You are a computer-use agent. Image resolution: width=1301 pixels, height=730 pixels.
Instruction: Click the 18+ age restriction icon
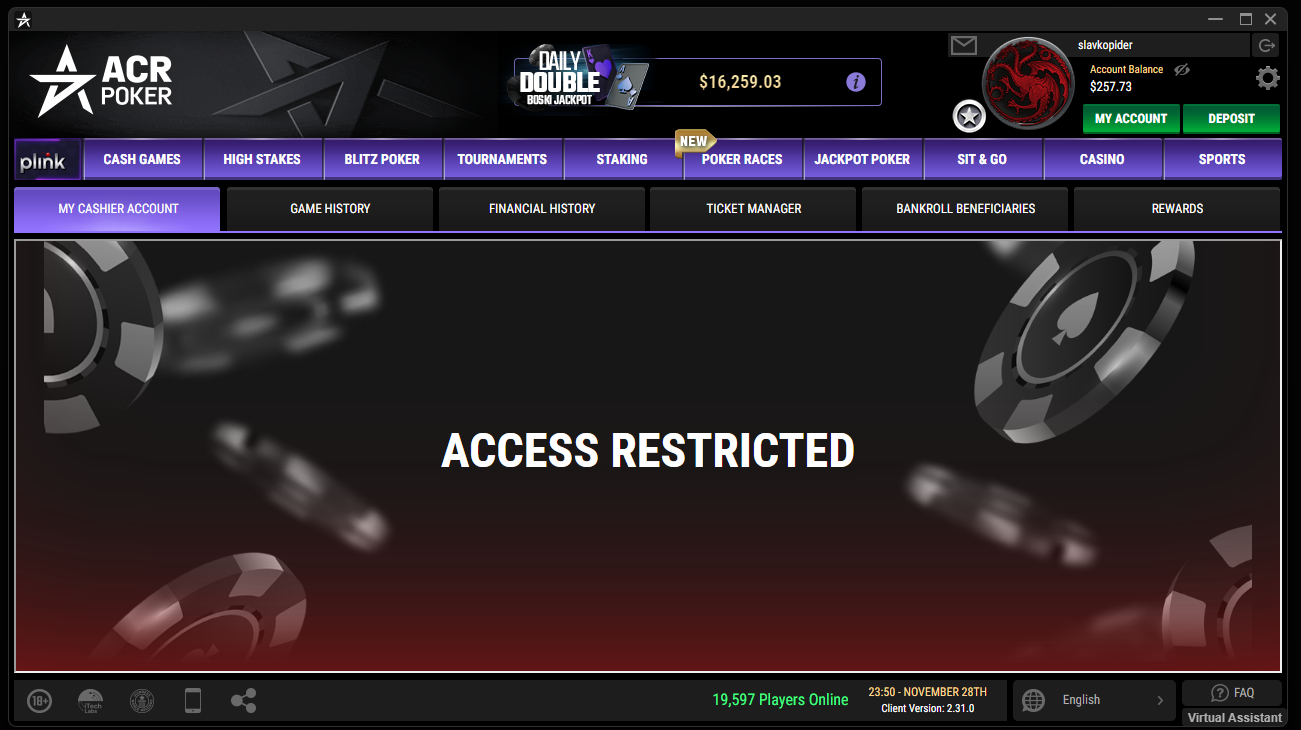39,700
